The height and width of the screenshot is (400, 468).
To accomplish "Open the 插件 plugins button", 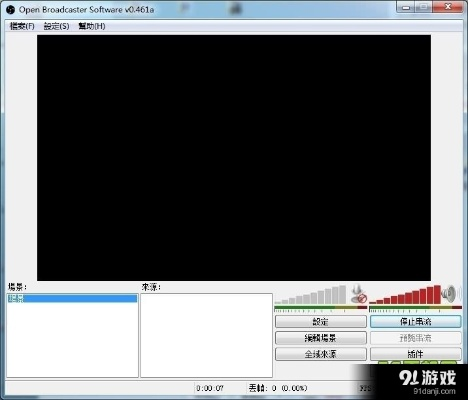I will coord(416,354).
